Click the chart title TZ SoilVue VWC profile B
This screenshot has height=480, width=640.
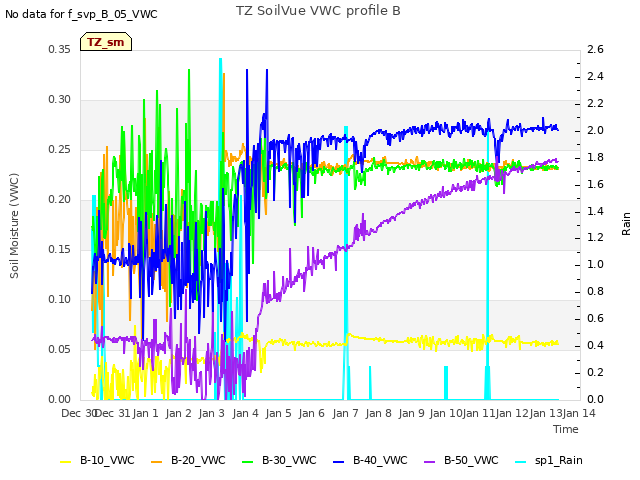[318, 11]
